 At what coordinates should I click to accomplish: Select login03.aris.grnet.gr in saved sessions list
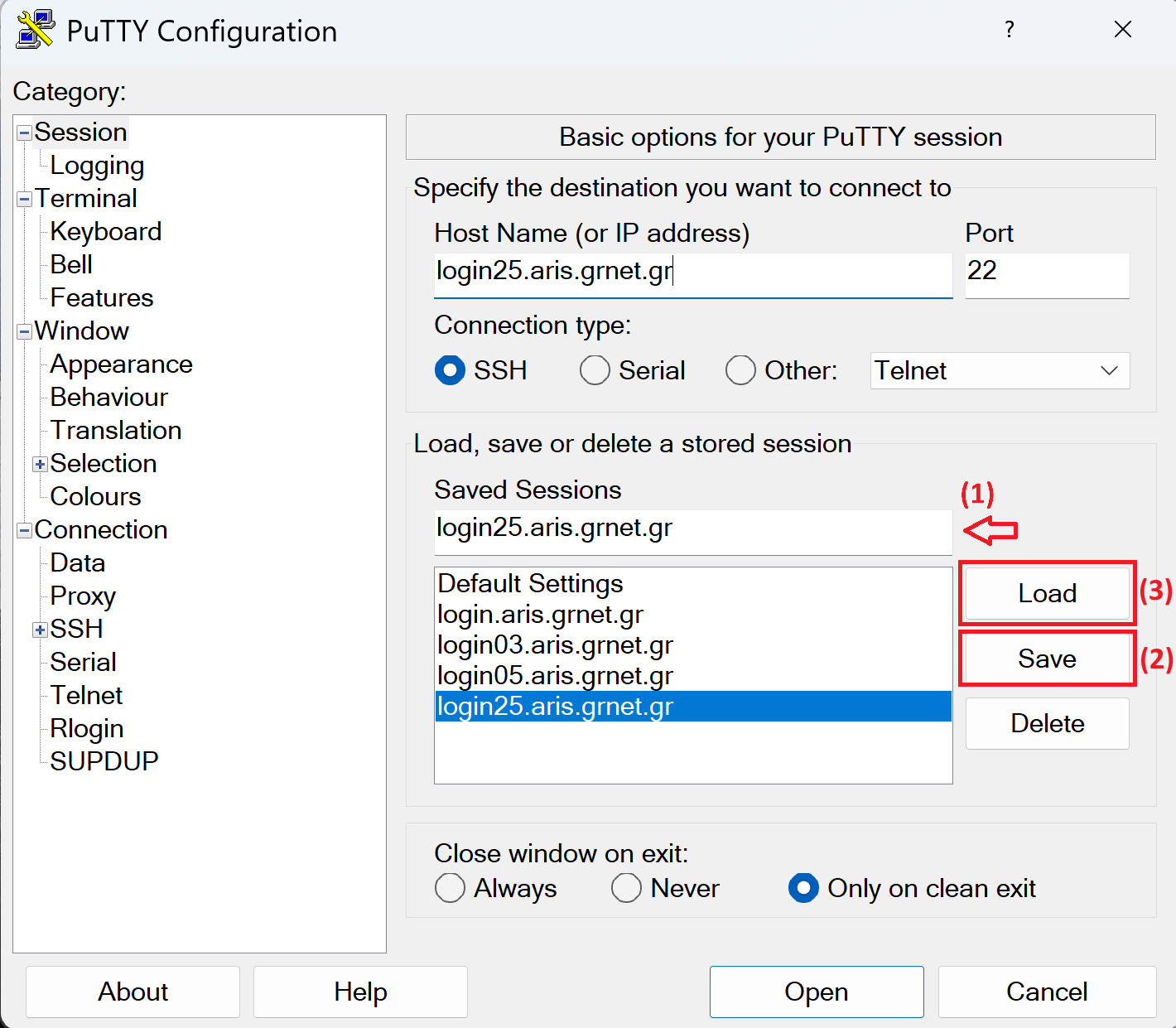tap(555, 645)
